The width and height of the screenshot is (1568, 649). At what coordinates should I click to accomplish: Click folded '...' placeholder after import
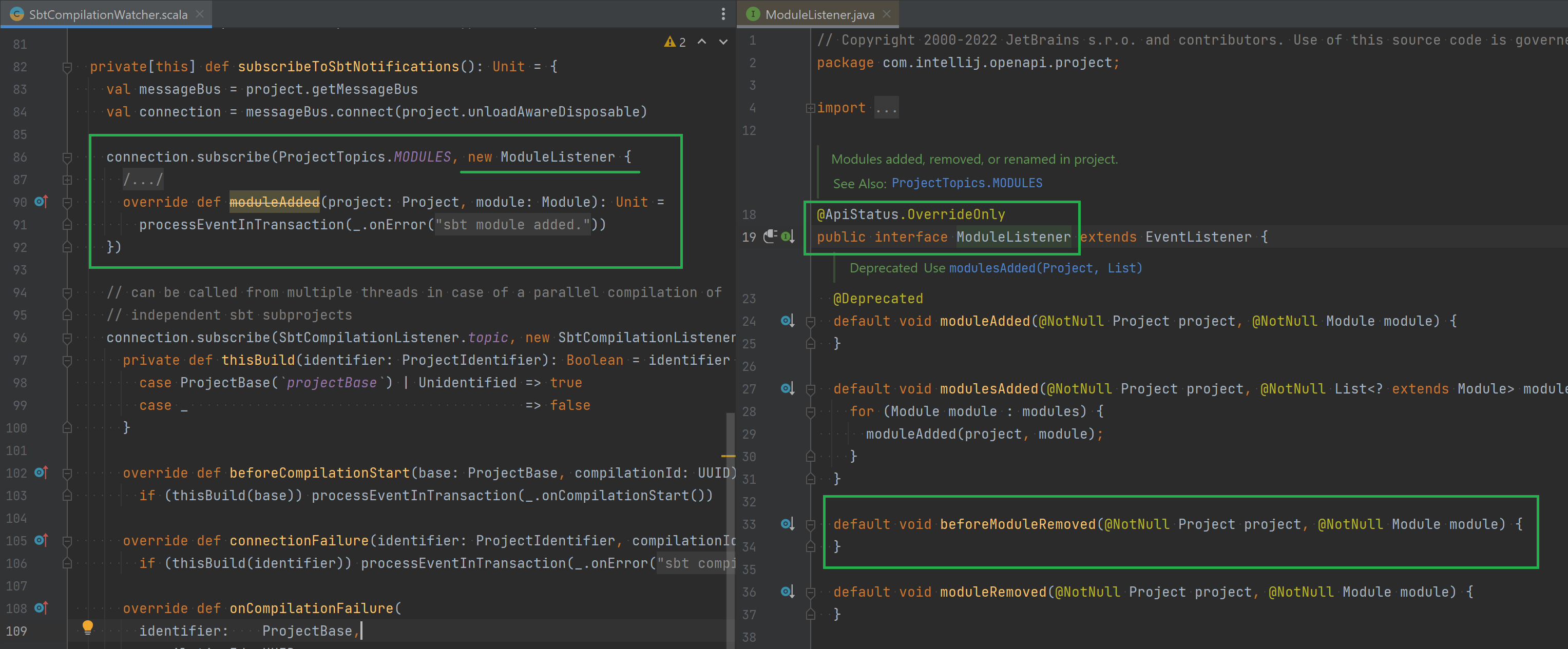coord(886,108)
